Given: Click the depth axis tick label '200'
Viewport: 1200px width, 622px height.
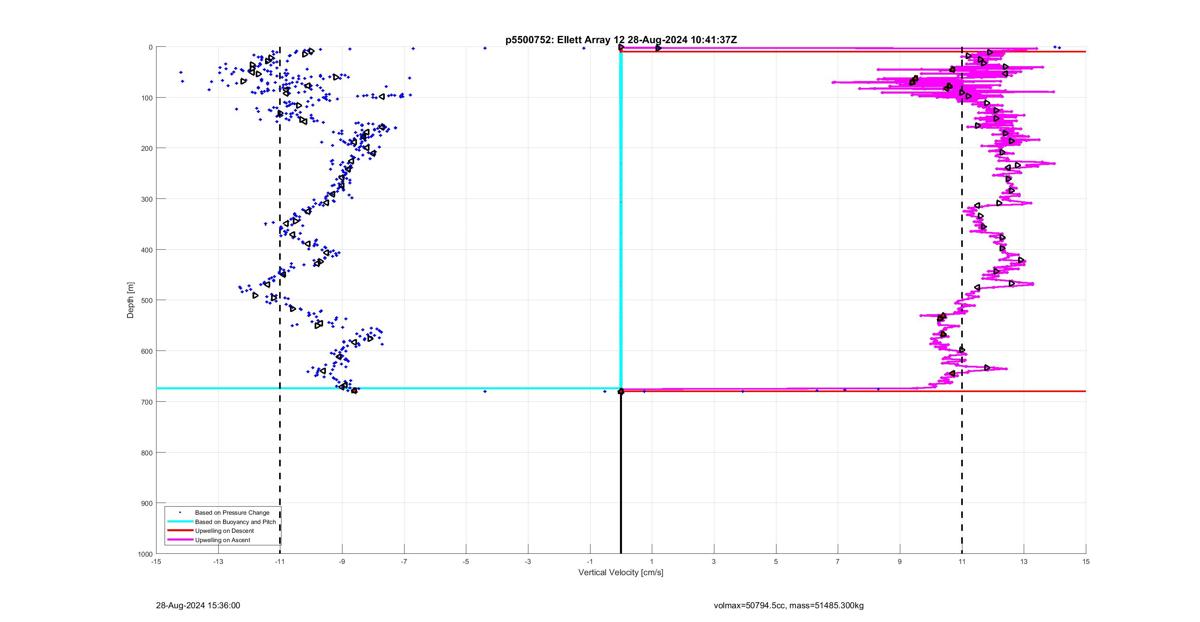Looking at the screenshot, I should click(146, 148).
